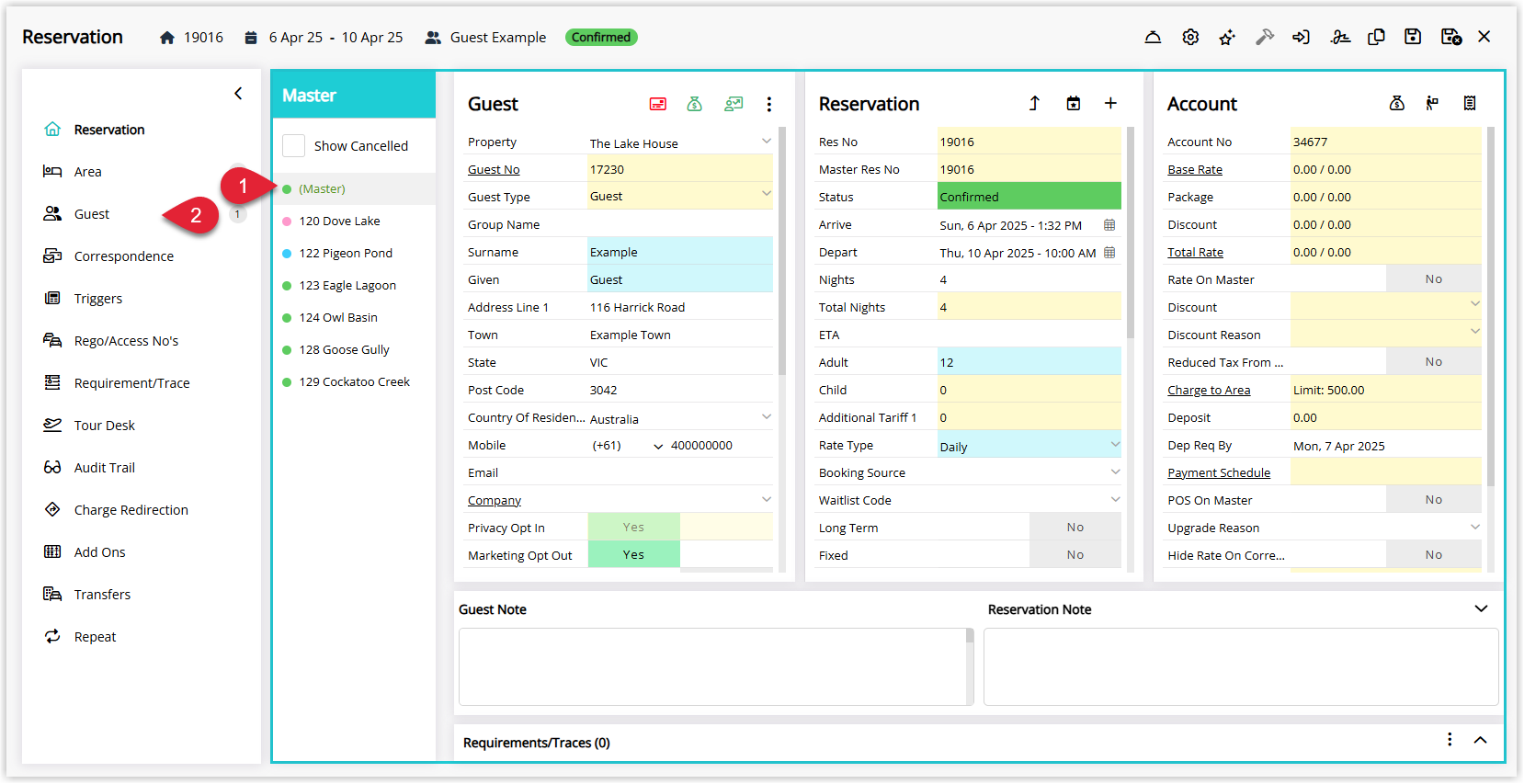The width and height of the screenshot is (1524, 784).
Task: Open the Waitlist Code dropdown
Action: point(1115,499)
